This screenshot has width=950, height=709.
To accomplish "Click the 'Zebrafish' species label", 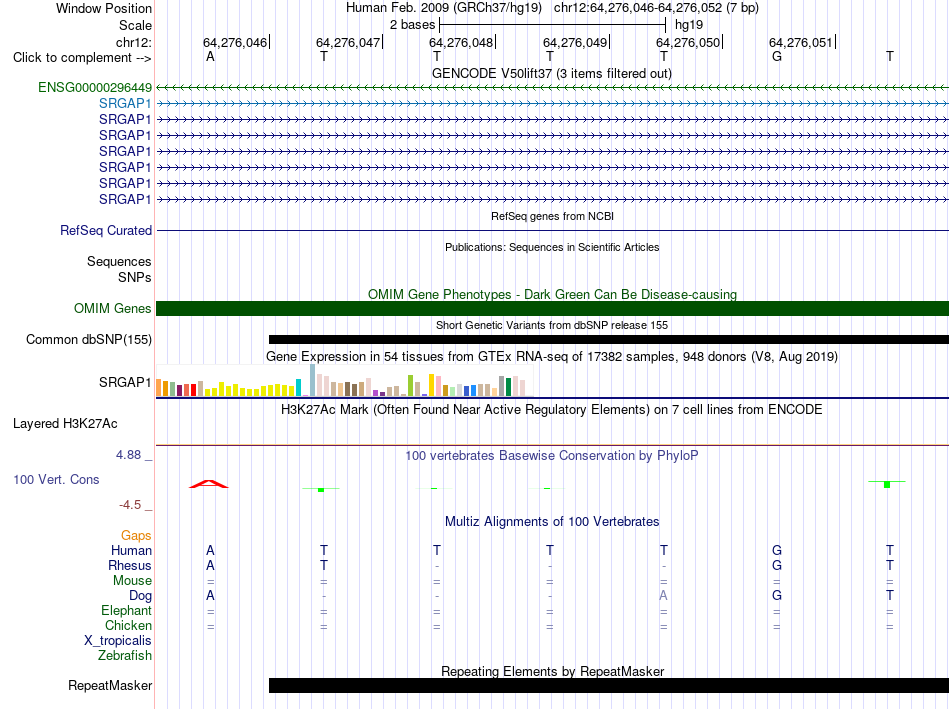I will click(125, 656).
